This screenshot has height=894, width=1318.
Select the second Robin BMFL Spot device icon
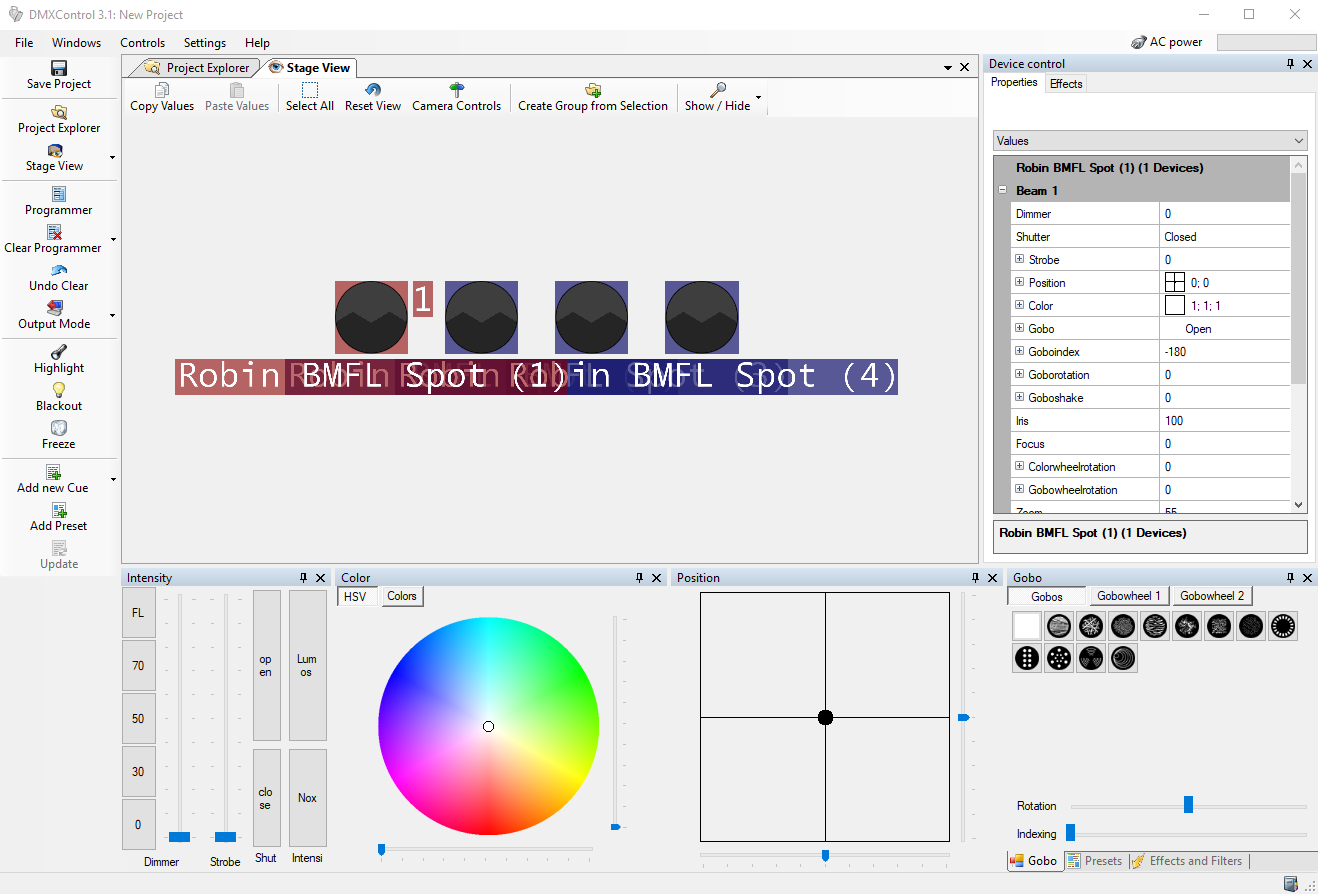(x=481, y=317)
